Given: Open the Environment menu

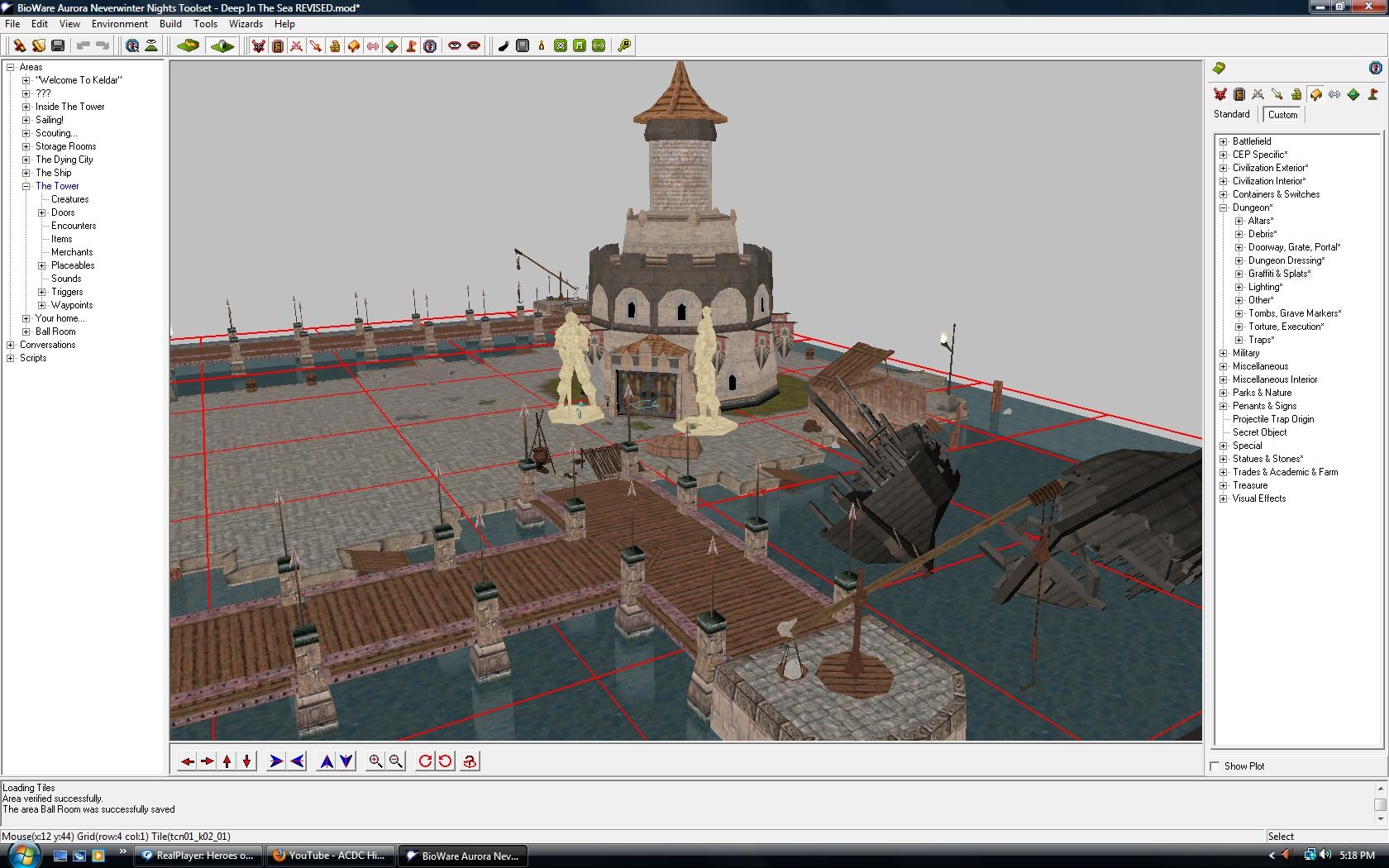Looking at the screenshot, I should tap(119, 24).
